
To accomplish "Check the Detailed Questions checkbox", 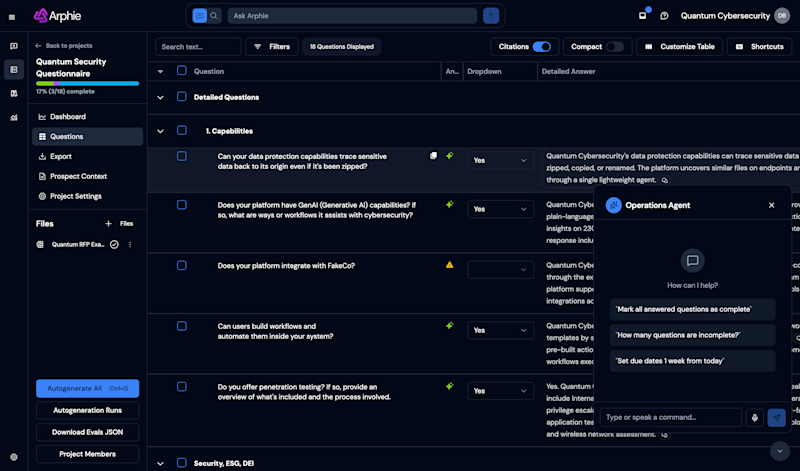I will click(182, 96).
